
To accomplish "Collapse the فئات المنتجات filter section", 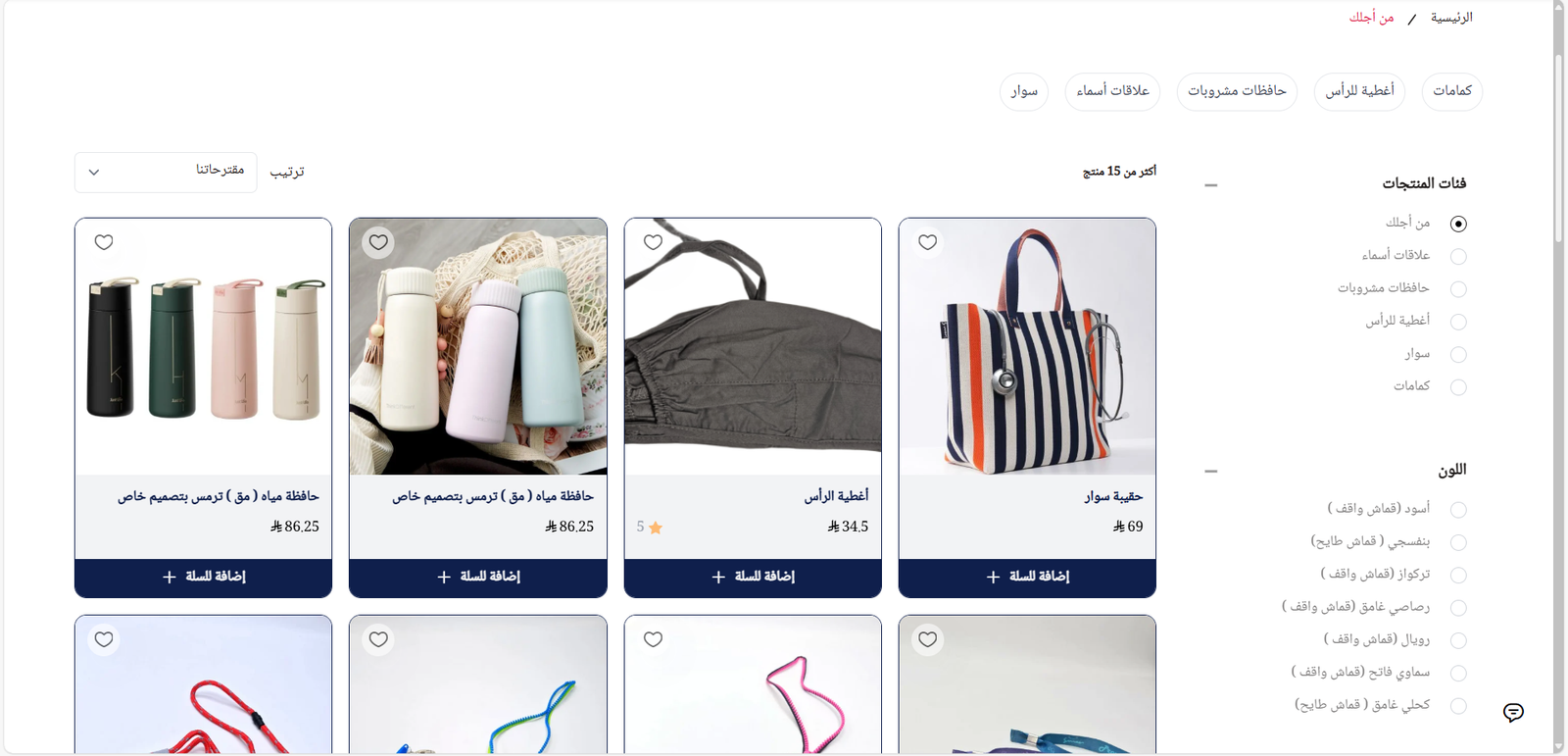I will click(x=1211, y=184).
